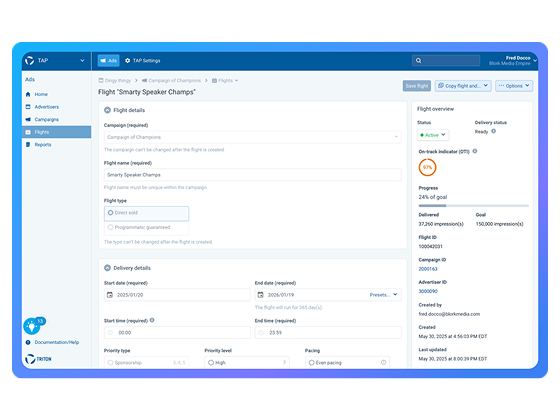Click the On-track indicator info icon
560x420 pixels.
(475, 151)
